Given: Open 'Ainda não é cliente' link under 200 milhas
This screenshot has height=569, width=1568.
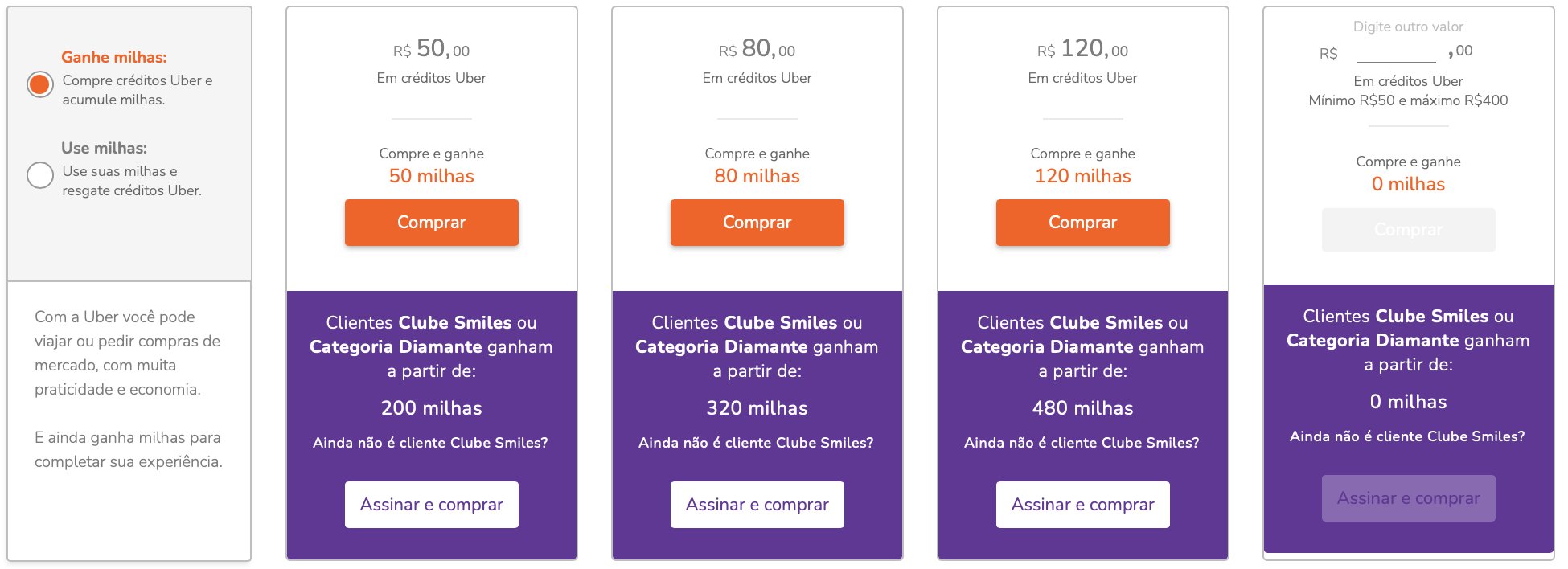Looking at the screenshot, I should (431, 443).
